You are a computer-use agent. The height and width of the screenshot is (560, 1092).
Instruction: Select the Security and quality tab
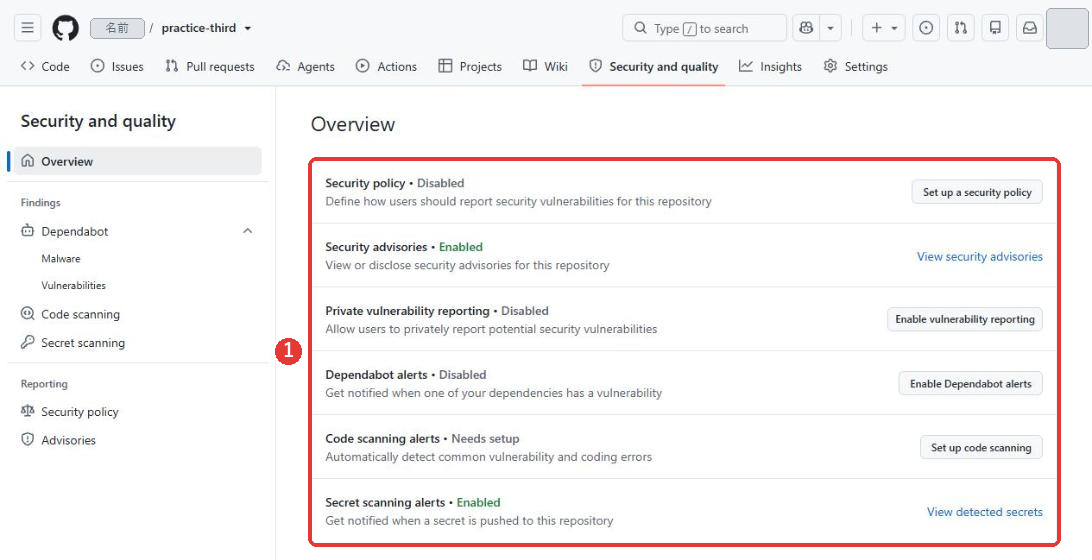coord(653,66)
